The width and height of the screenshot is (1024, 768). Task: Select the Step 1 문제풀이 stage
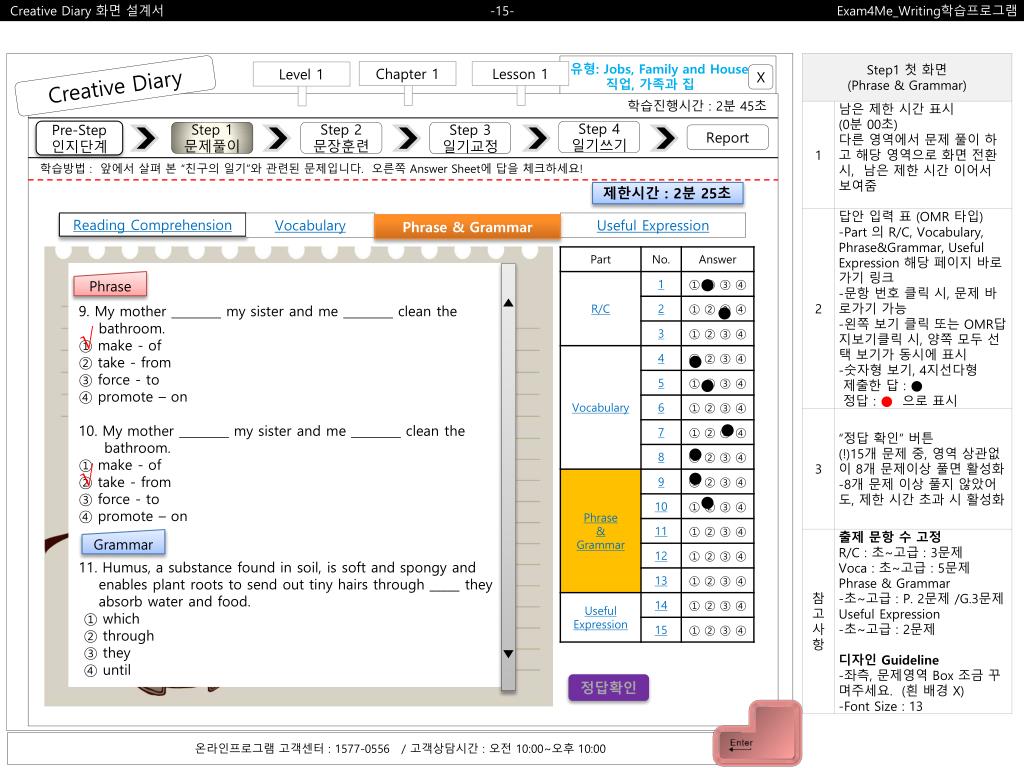pyautogui.click(x=212, y=138)
